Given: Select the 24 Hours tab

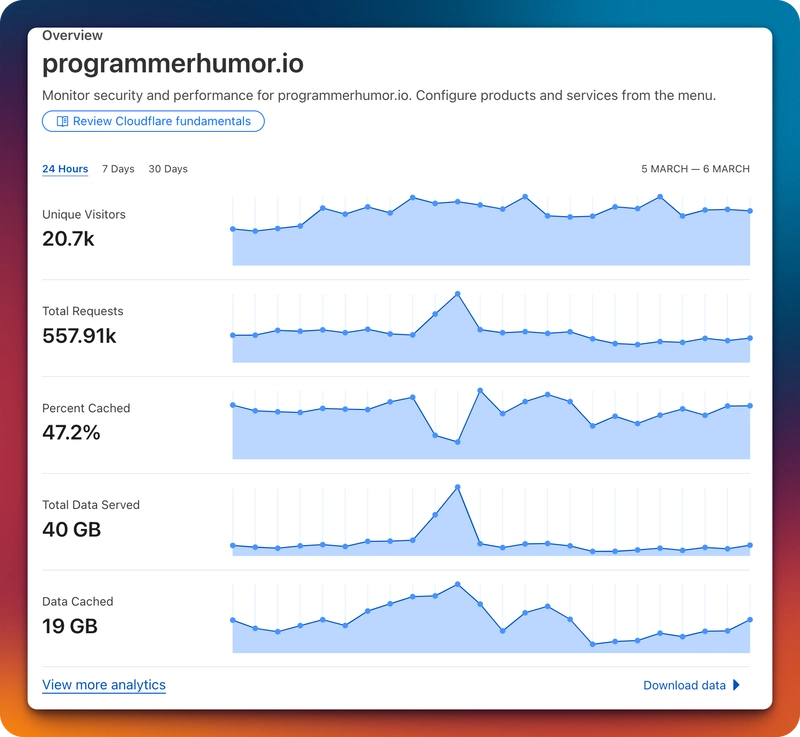Looking at the screenshot, I should tap(65, 169).
